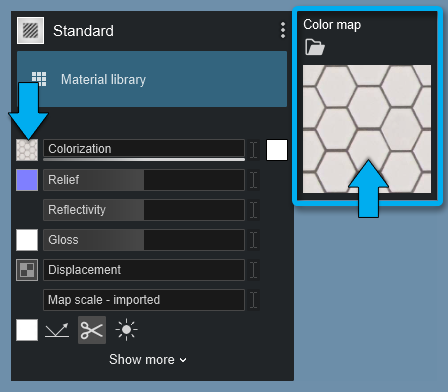
Task: Click the text cursor icon beside Relief
Action: click(x=254, y=180)
